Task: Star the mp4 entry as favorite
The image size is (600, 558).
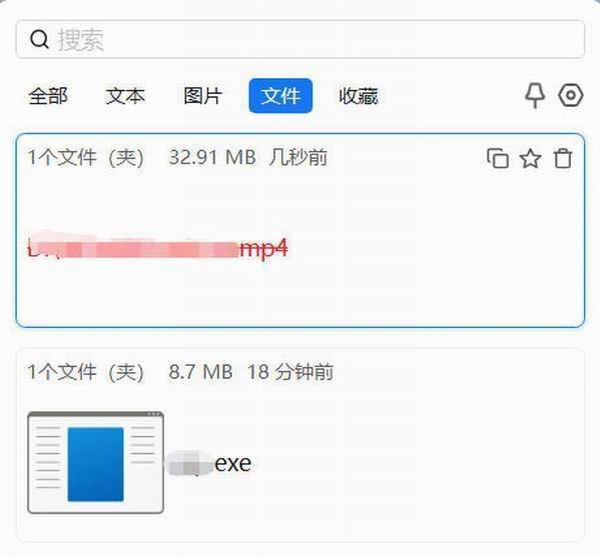Action: point(530,158)
